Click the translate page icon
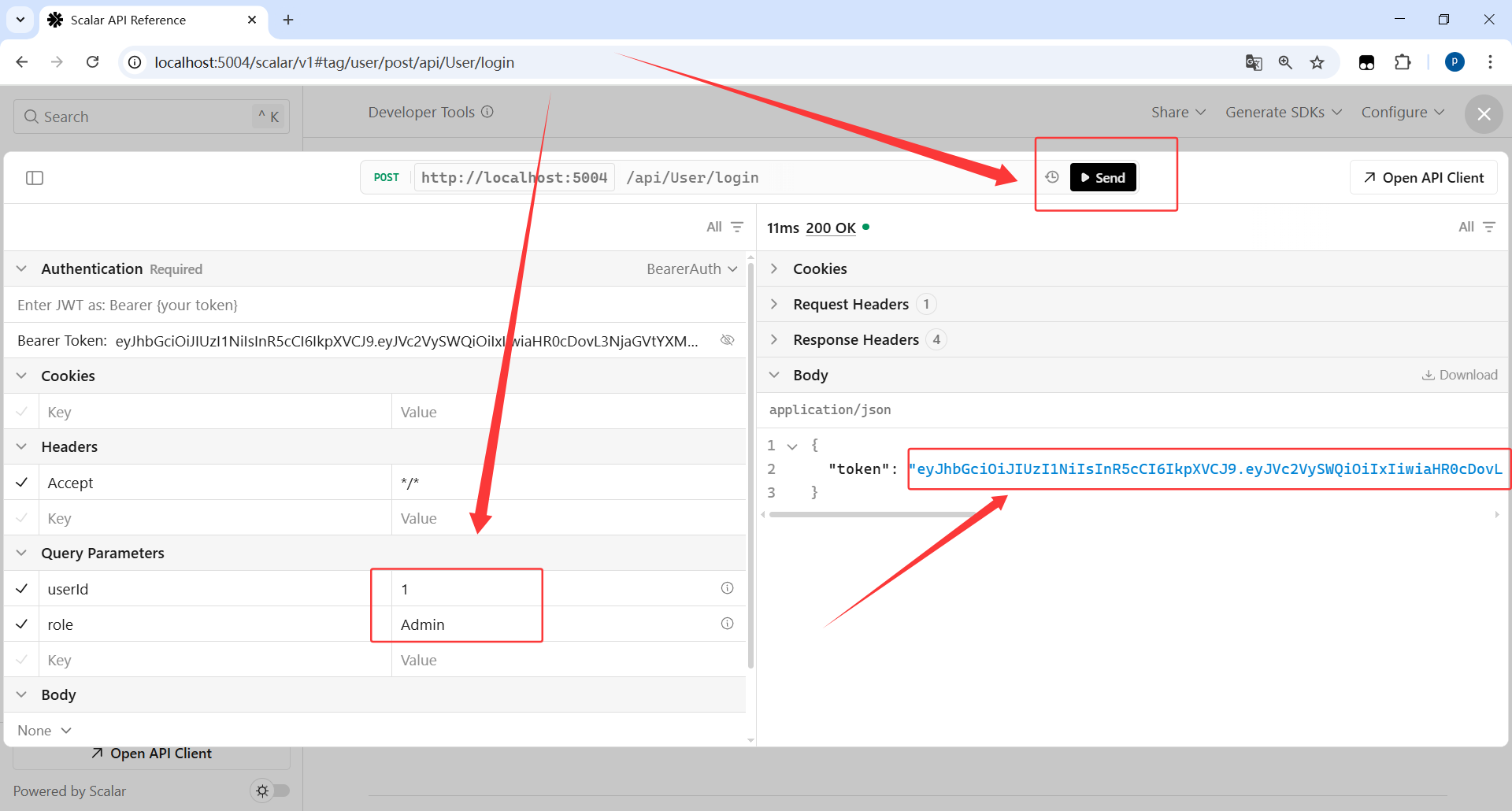The image size is (1512, 811). point(1254,62)
